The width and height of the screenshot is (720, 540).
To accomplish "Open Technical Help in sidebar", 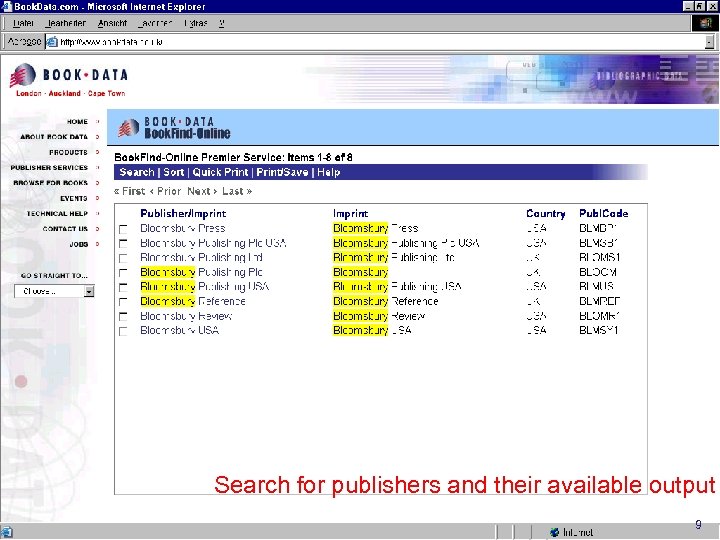I will pyautogui.click(x=57, y=214).
